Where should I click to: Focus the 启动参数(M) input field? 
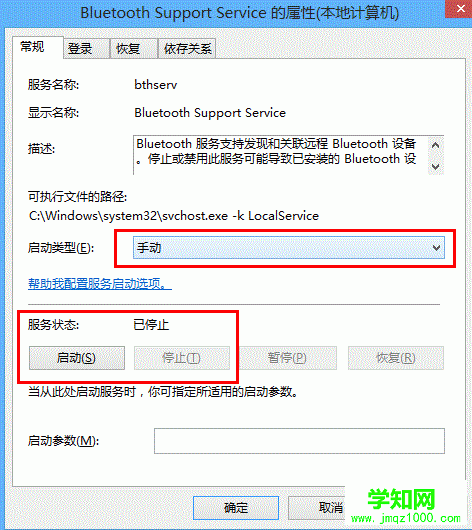click(x=299, y=441)
